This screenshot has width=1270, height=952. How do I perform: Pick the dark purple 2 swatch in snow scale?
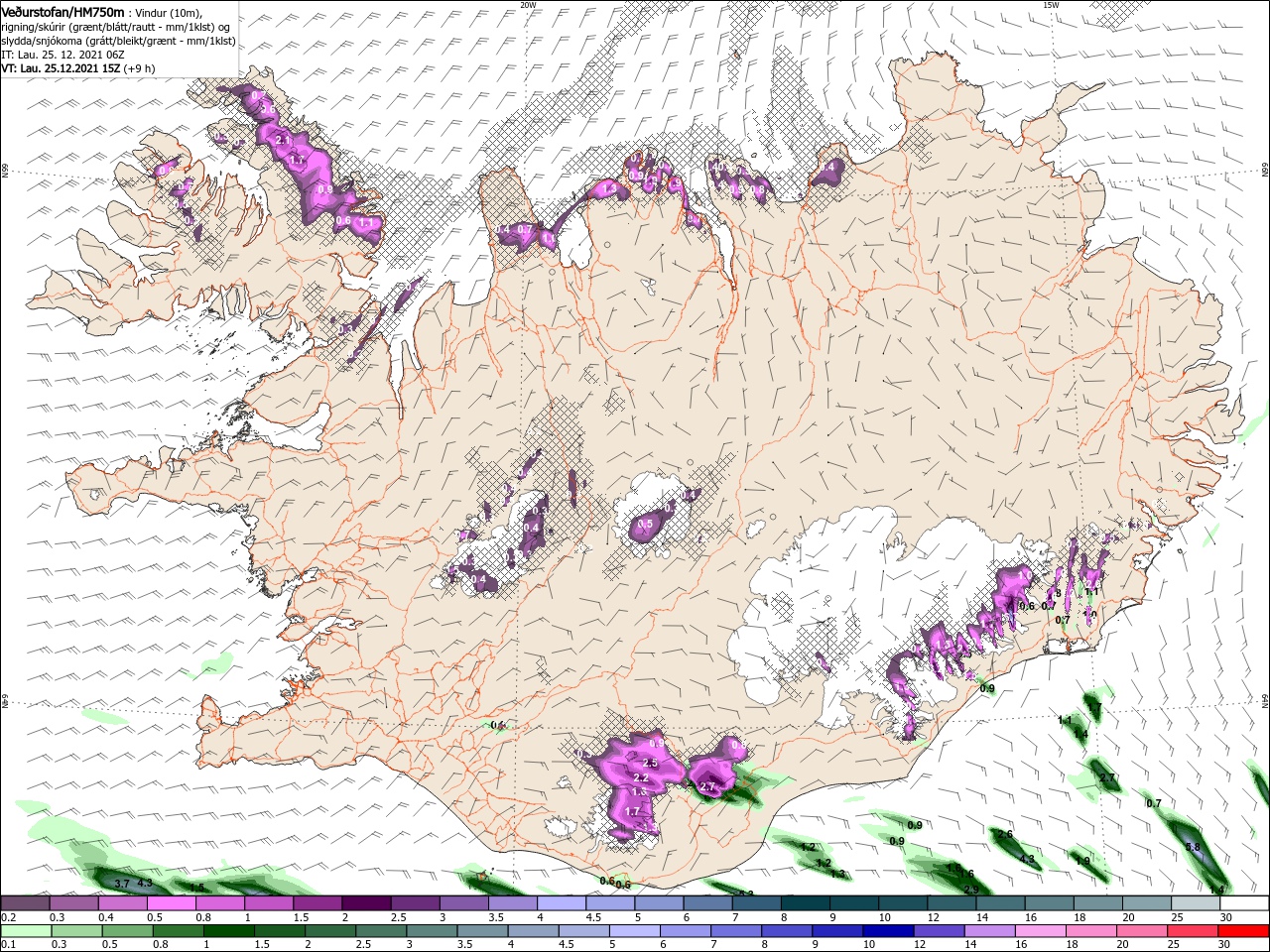point(365,903)
